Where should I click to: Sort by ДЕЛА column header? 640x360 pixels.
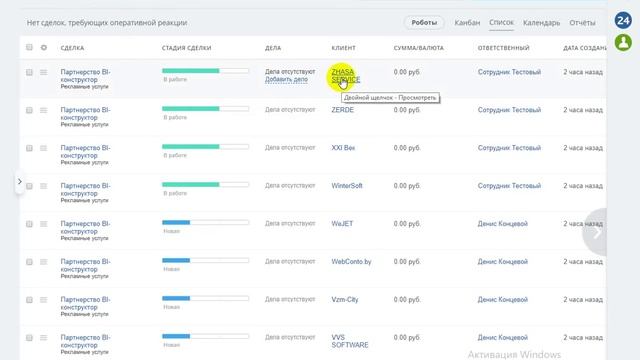(x=273, y=48)
